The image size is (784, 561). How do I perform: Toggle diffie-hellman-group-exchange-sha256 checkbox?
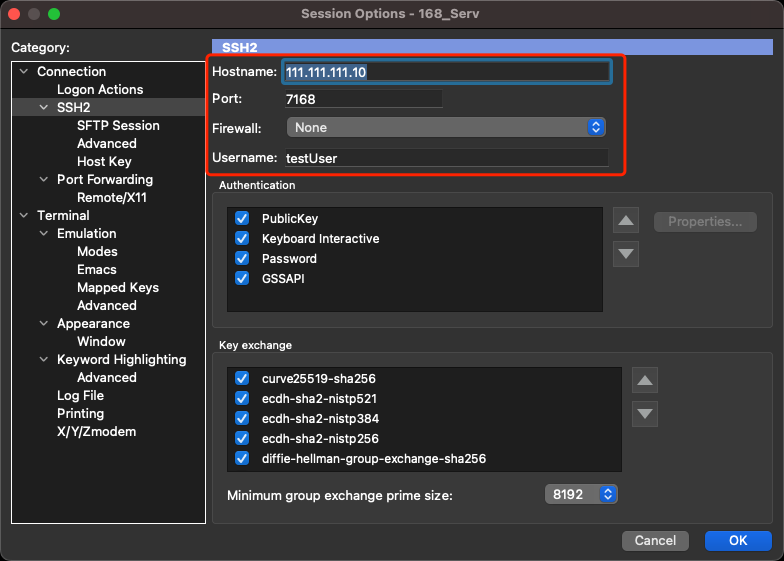[242, 458]
